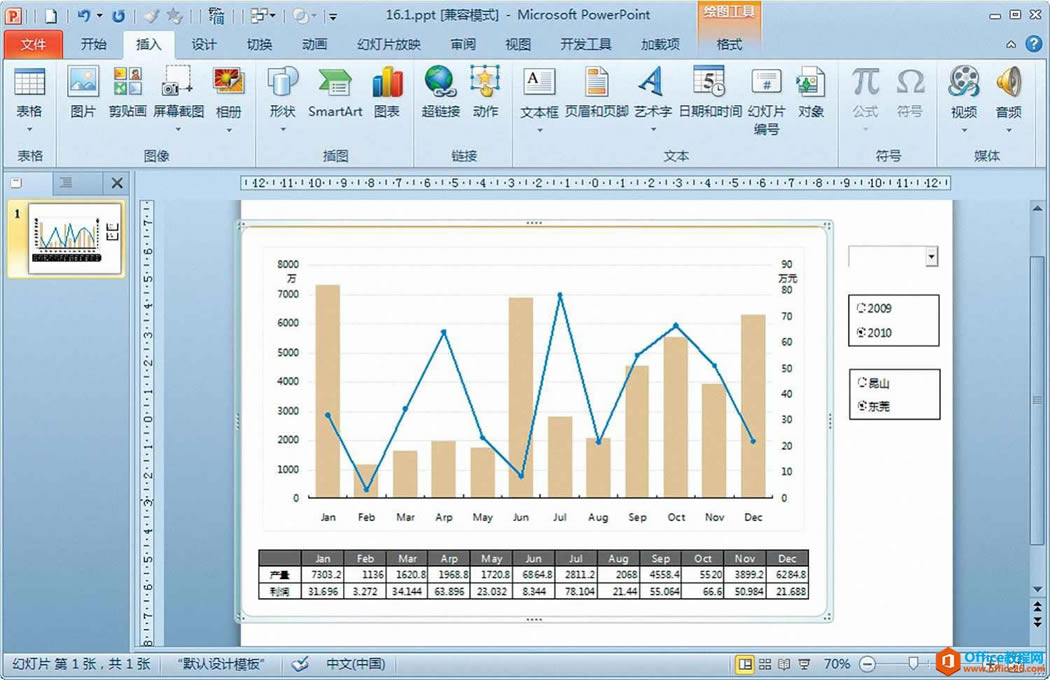Insert 页眉和页脚 header and footer
The image size is (1050, 680).
point(596,93)
